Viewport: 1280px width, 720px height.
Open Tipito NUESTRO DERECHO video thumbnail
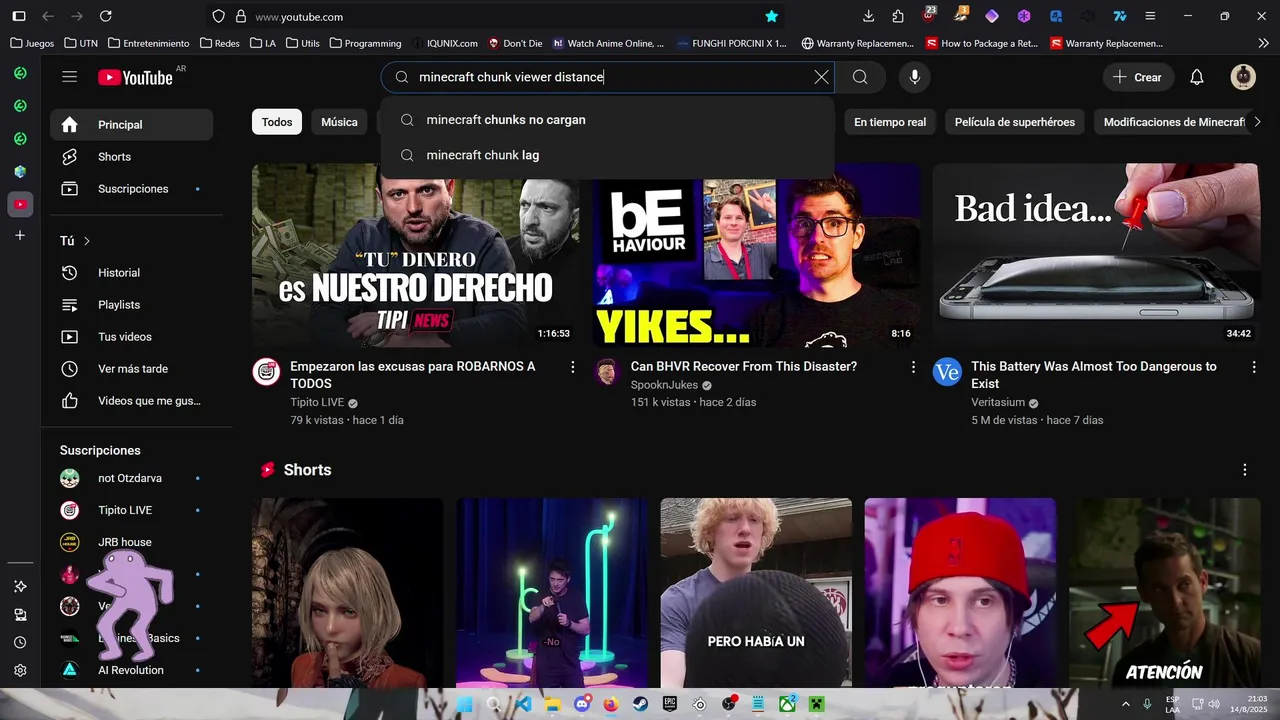(416, 255)
